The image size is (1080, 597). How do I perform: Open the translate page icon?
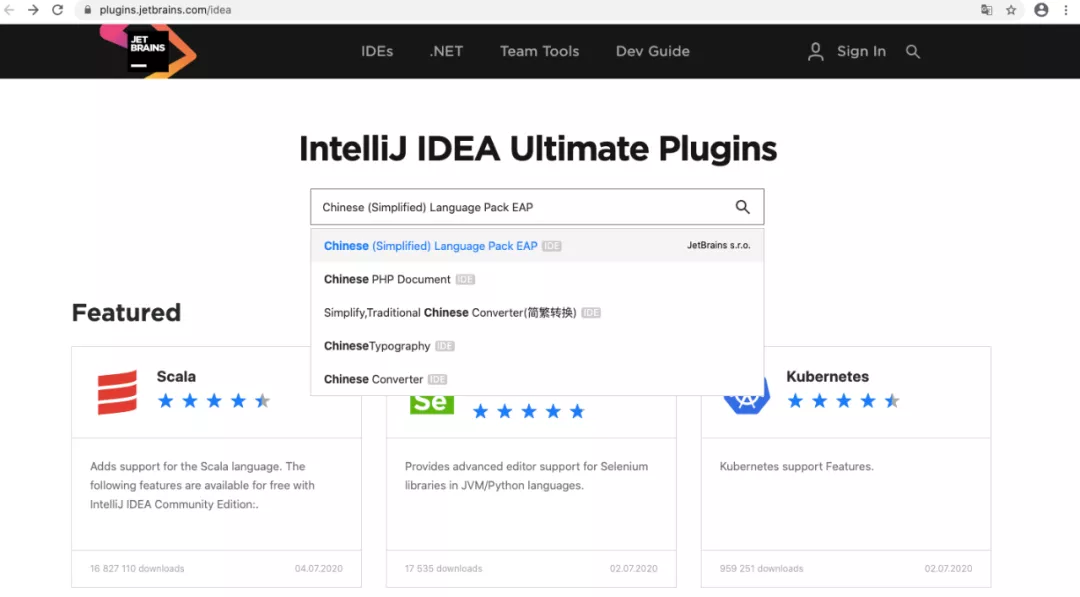(986, 10)
